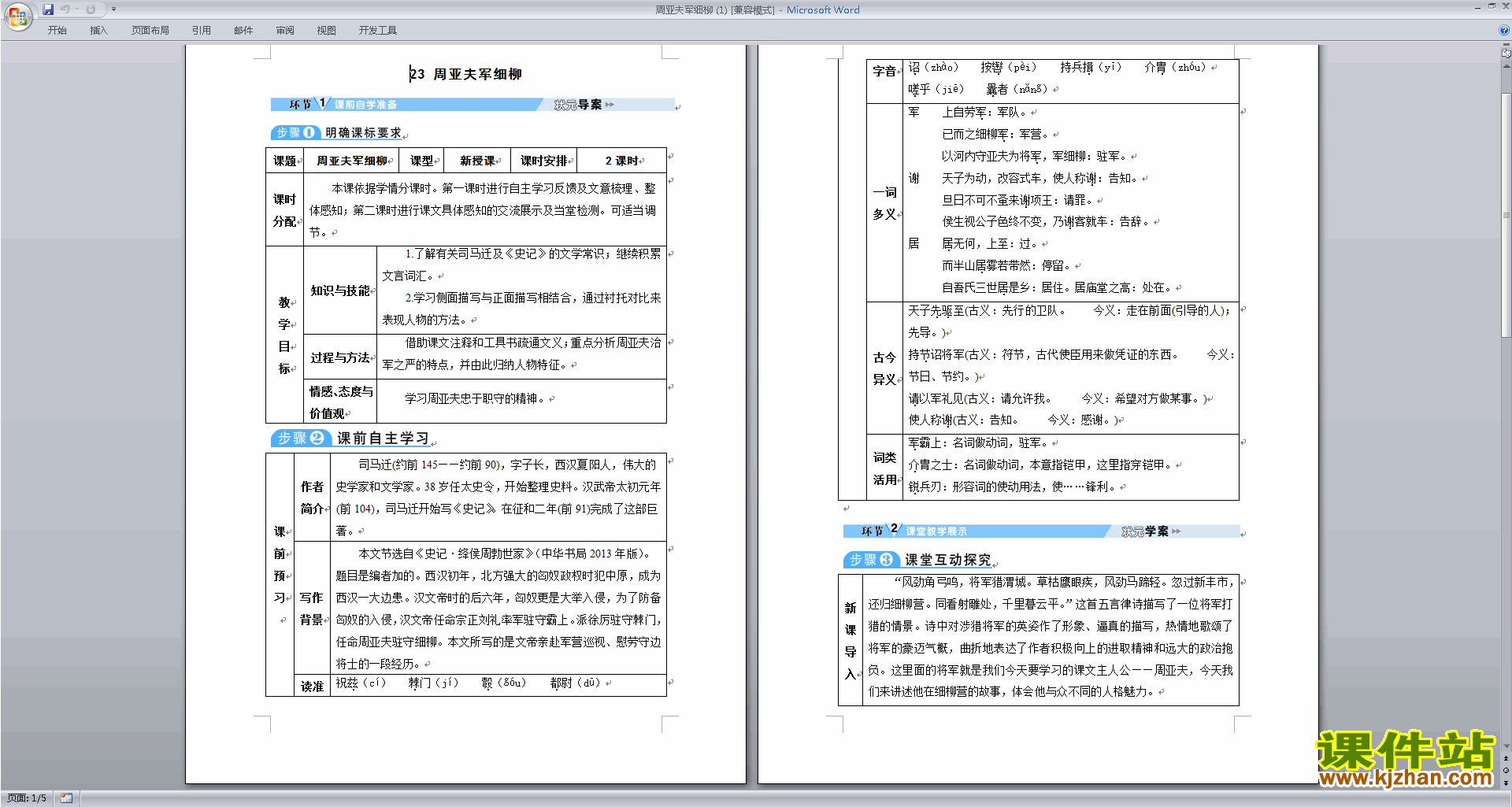Click heading 课堂互动探究
The image size is (1512, 807).
coord(947,560)
